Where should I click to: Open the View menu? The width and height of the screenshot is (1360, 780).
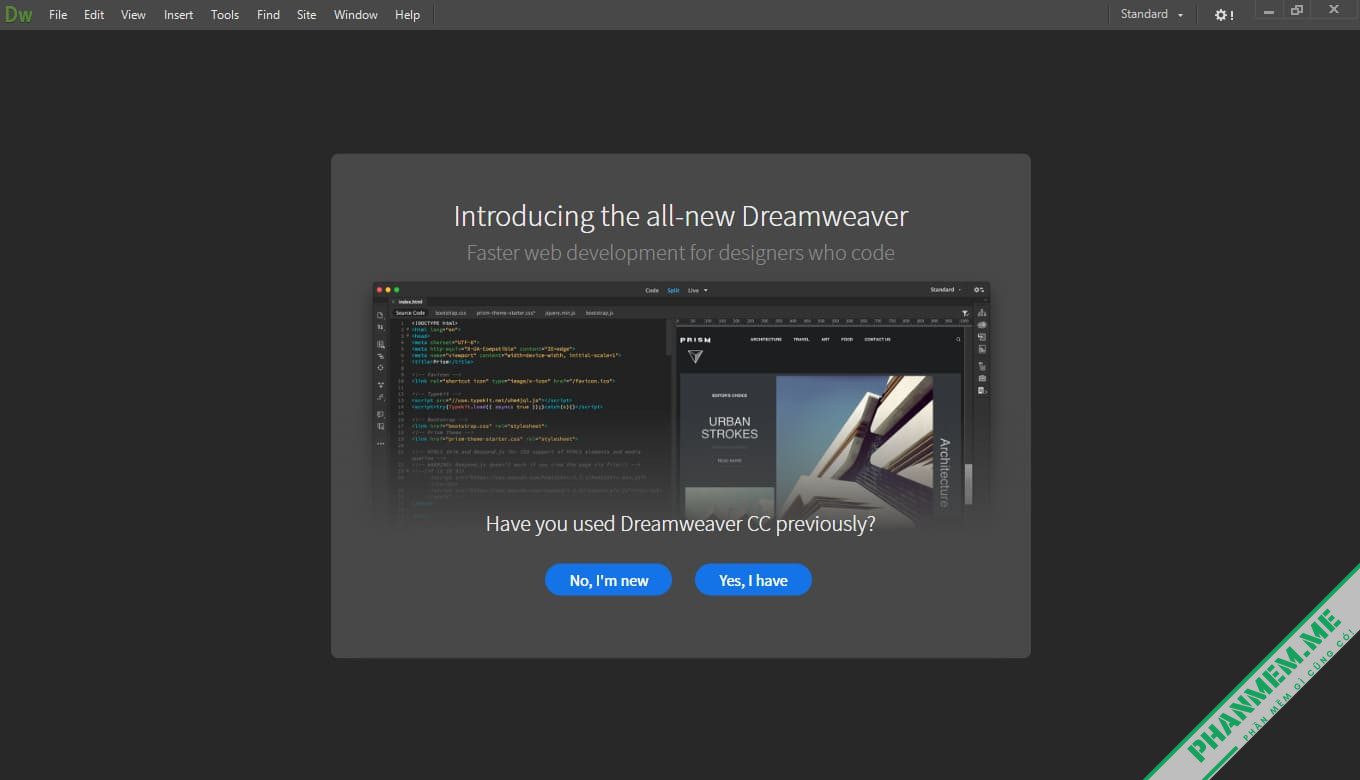click(x=133, y=15)
